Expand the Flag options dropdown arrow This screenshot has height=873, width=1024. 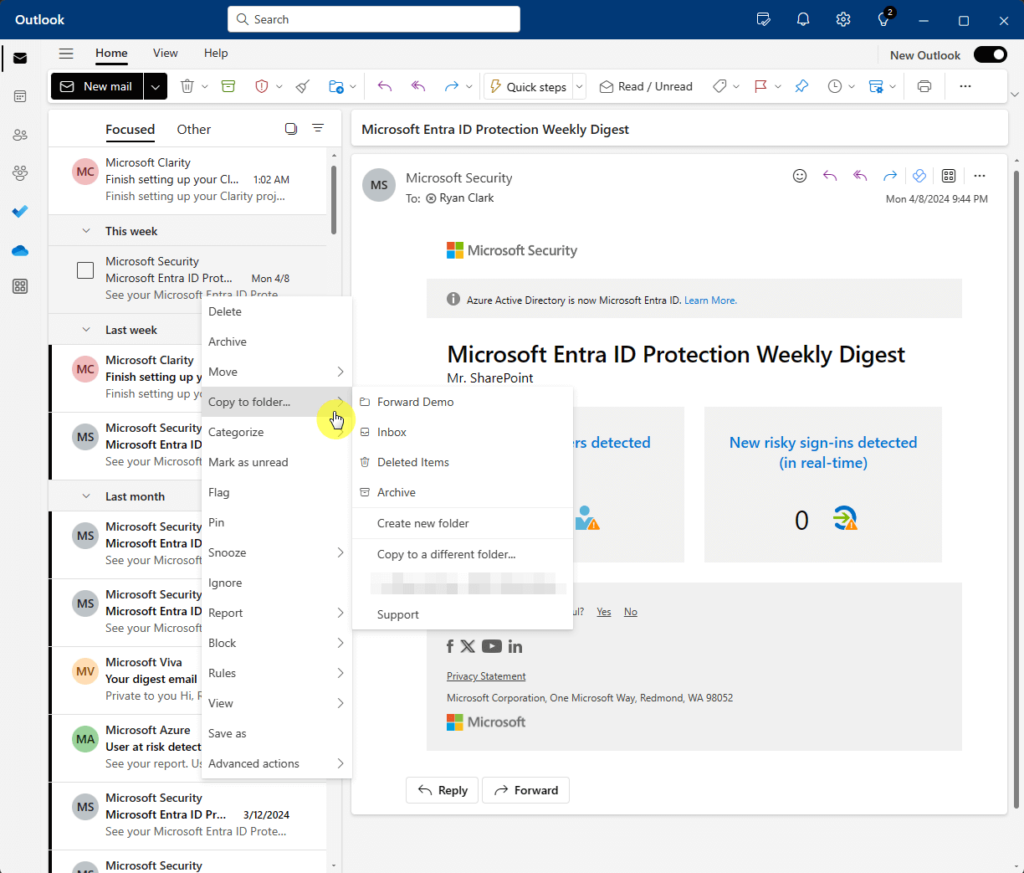point(778,86)
